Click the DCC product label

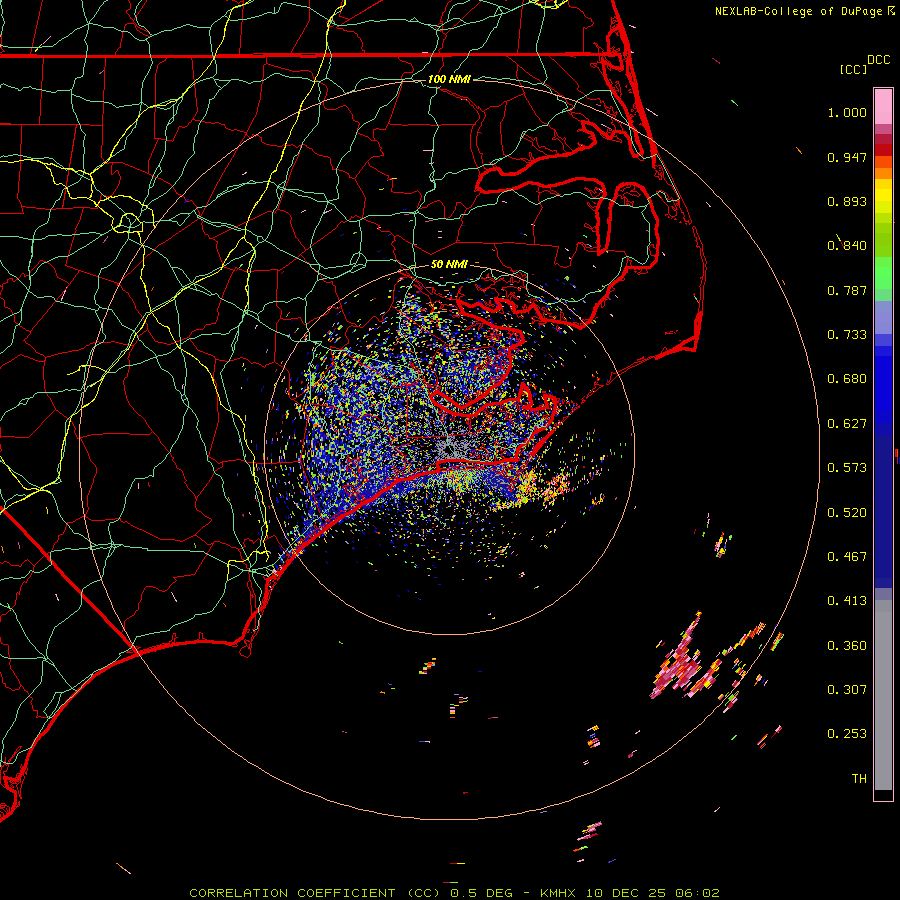click(x=878, y=60)
